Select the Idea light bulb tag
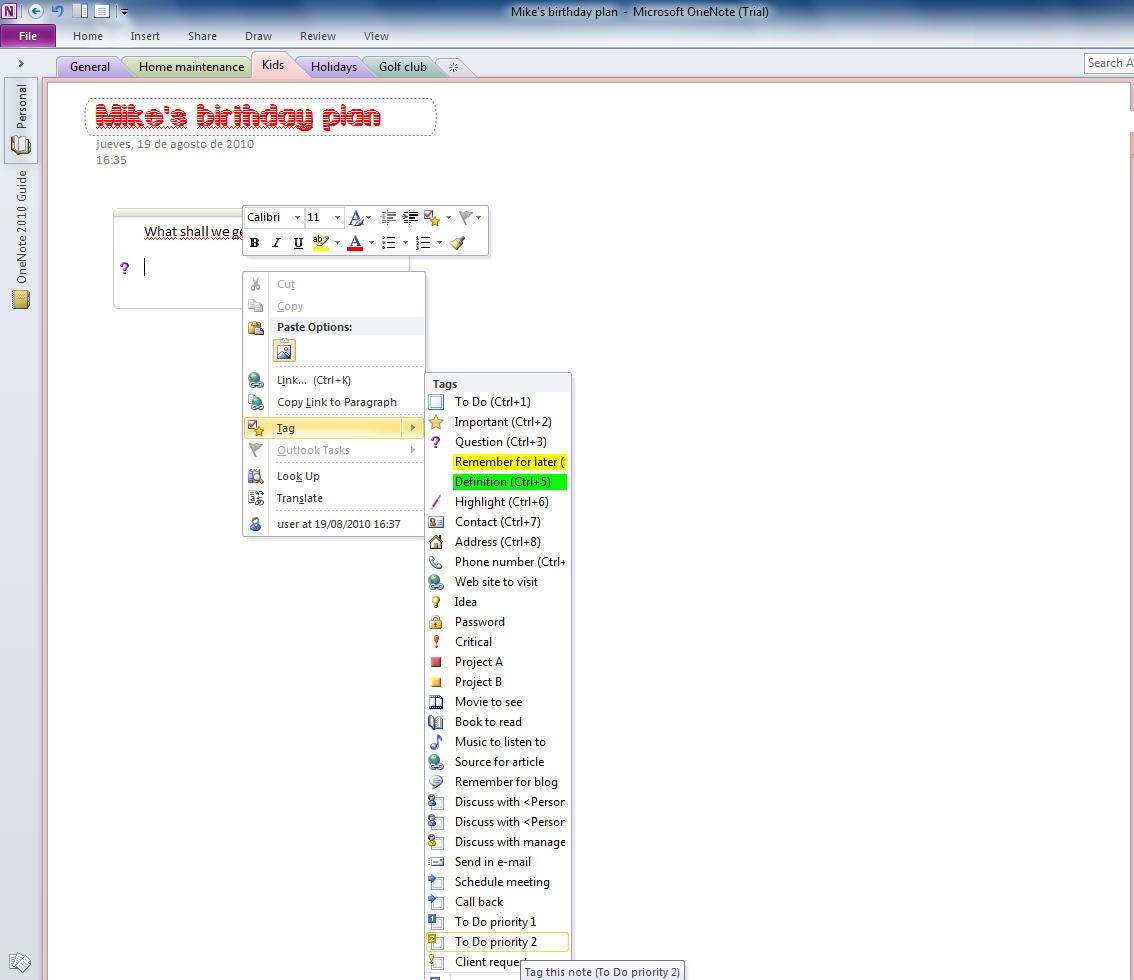This screenshot has height=980, width=1134. click(x=498, y=602)
